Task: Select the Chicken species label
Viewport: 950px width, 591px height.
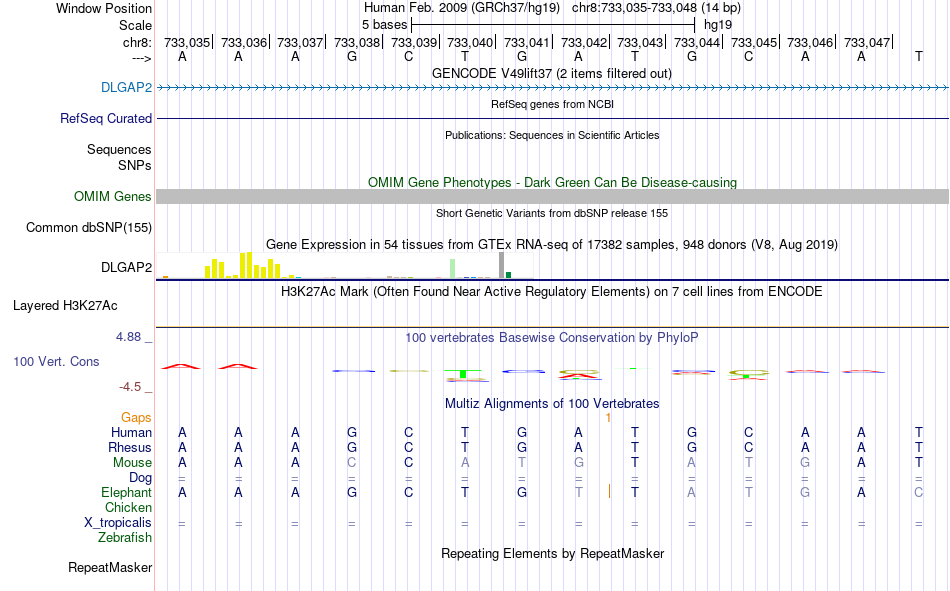Action: (x=128, y=507)
